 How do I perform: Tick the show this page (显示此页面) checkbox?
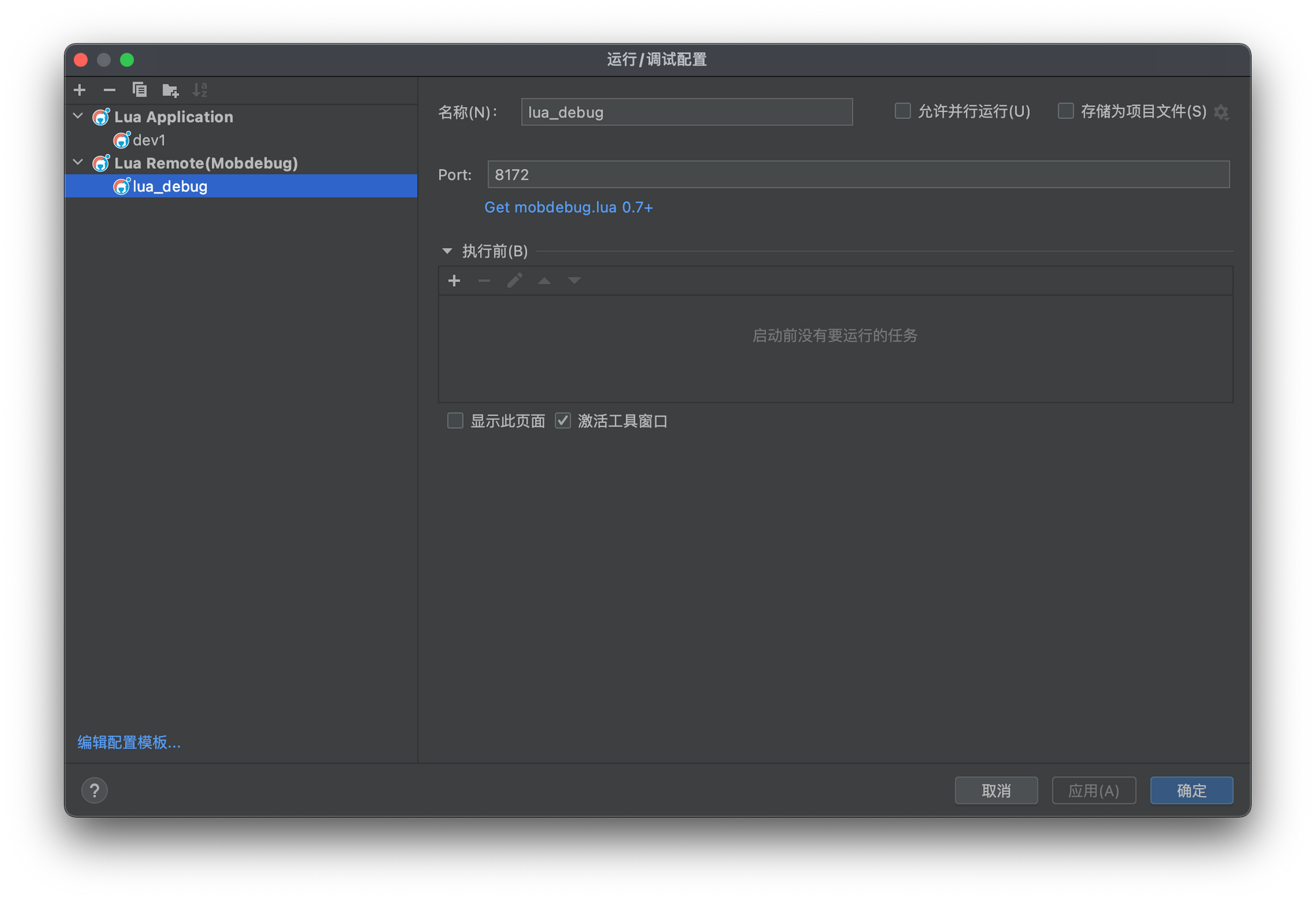(455, 421)
